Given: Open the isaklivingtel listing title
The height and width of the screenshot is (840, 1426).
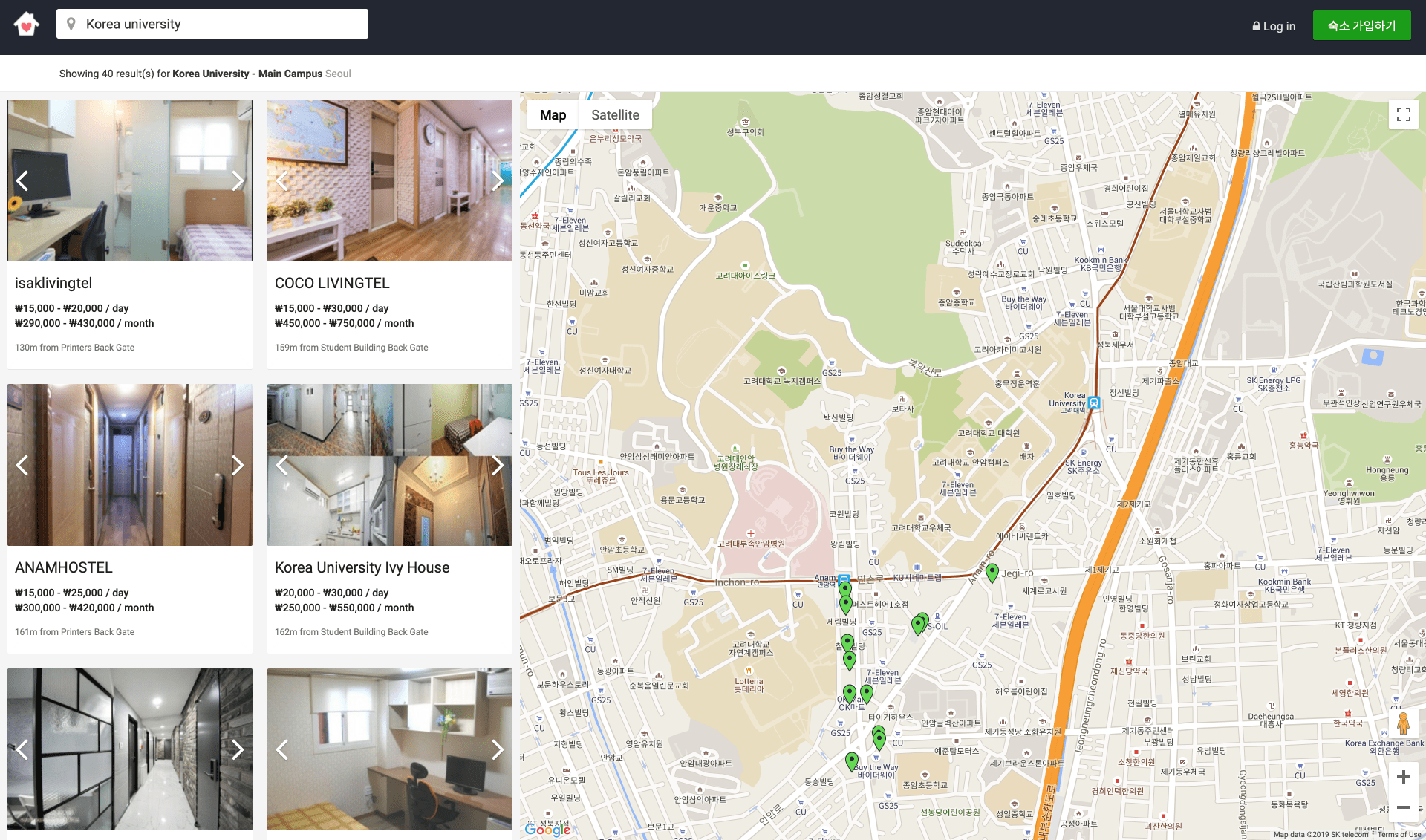Looking at the screenshot, I should [x=53, y=283].
